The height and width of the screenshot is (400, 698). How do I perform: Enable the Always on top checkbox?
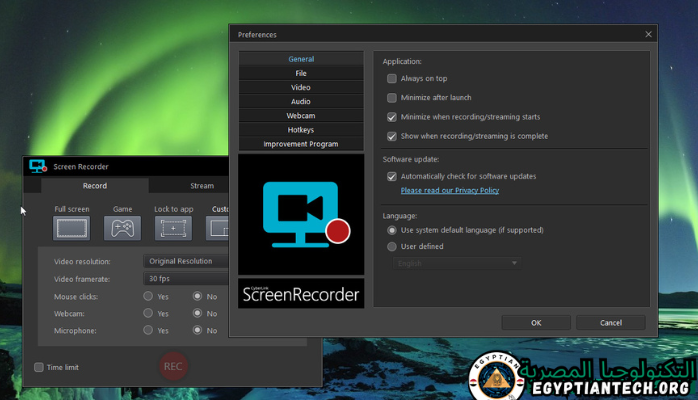(x=392, y=78)
